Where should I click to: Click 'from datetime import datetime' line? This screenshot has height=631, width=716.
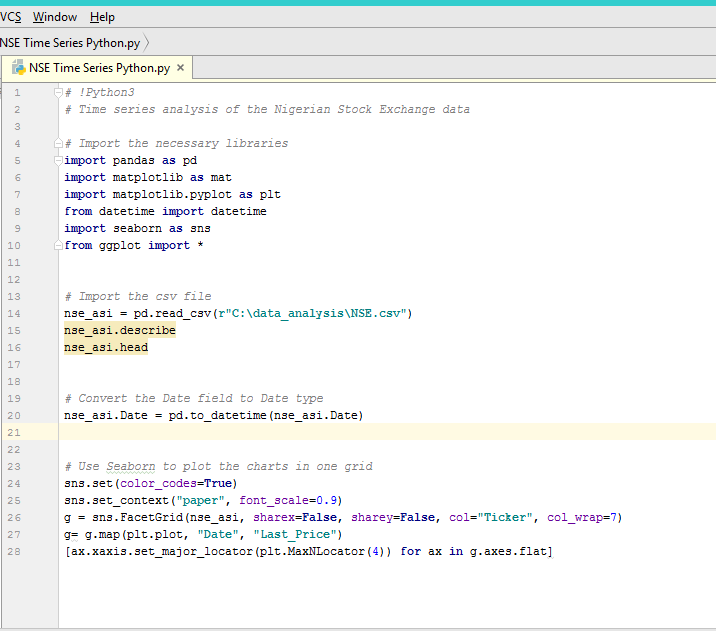(x=165, y=211)
